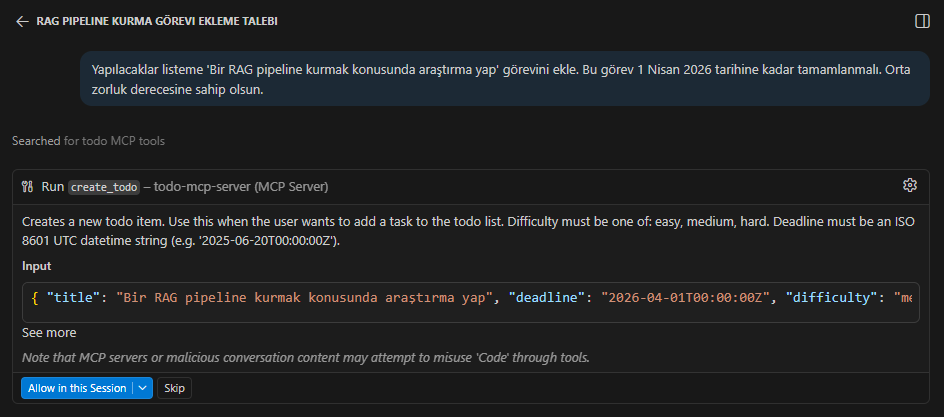Image resolution: width=944 pixels, height=417 pixels.
Task: Click the chat title RAG PIPELINE KURMA GÖREVİ
Action: (x=157, y=21)
